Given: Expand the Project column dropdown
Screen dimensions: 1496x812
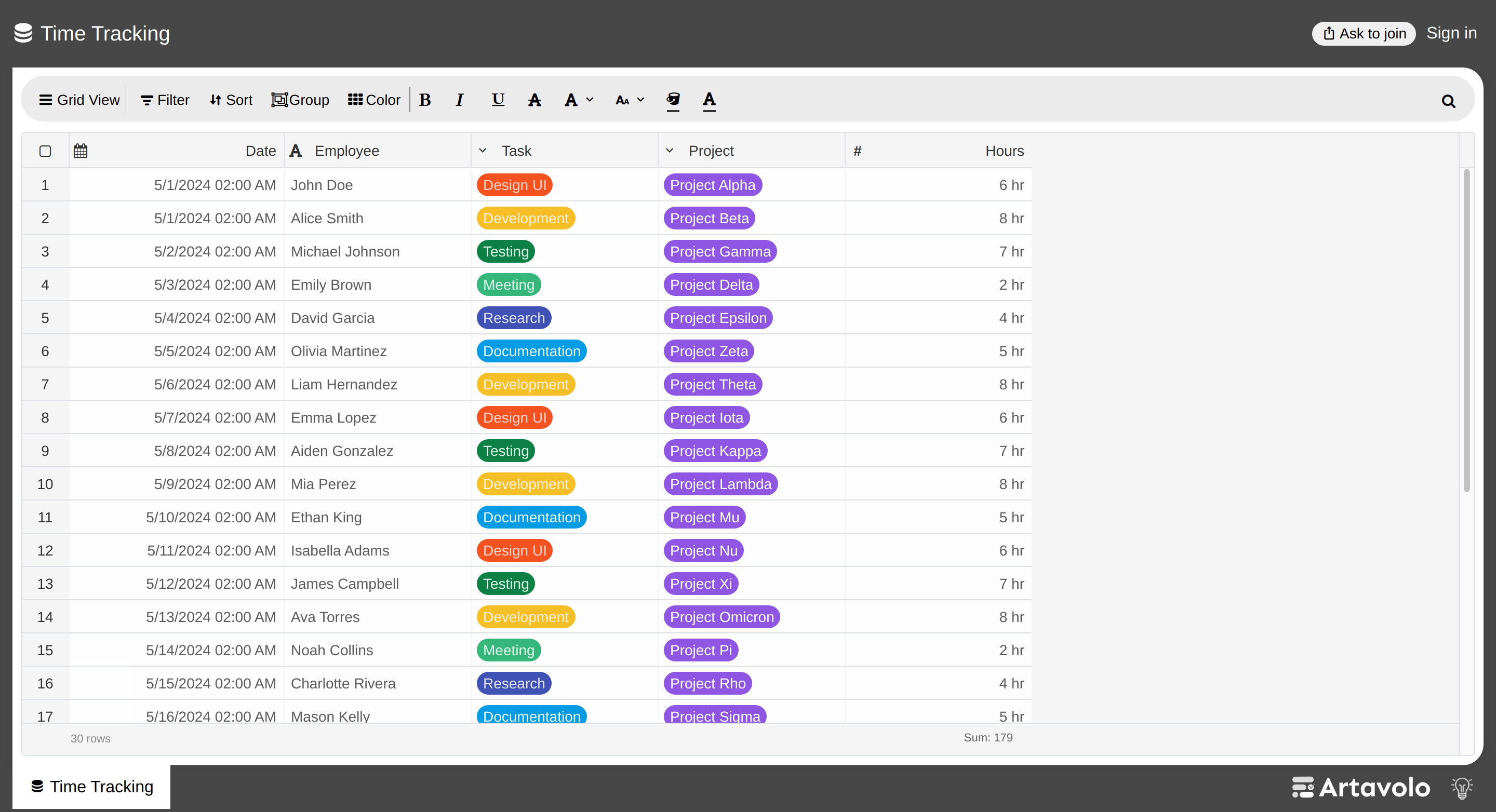Looking at the screenshot, I should tap(670, 151).
